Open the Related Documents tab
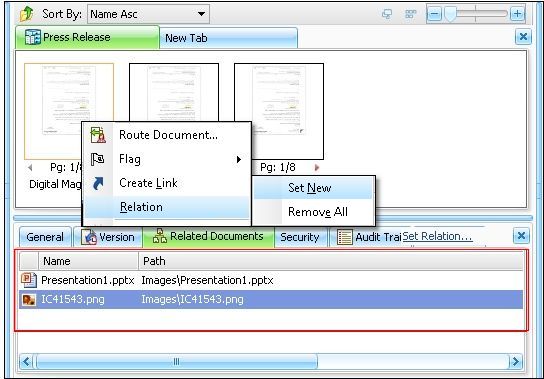Viewport: 544px width, 379px height. click(209, 236)
